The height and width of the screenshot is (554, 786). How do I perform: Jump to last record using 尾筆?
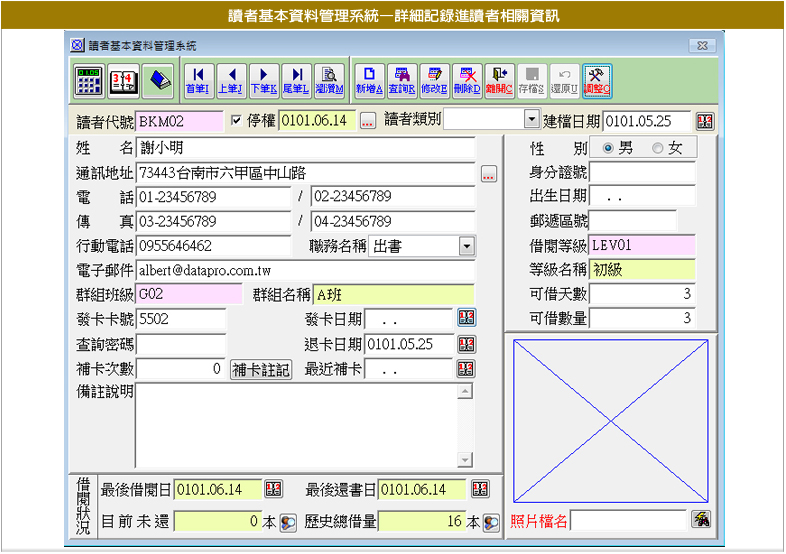click(x=296, y=80)
